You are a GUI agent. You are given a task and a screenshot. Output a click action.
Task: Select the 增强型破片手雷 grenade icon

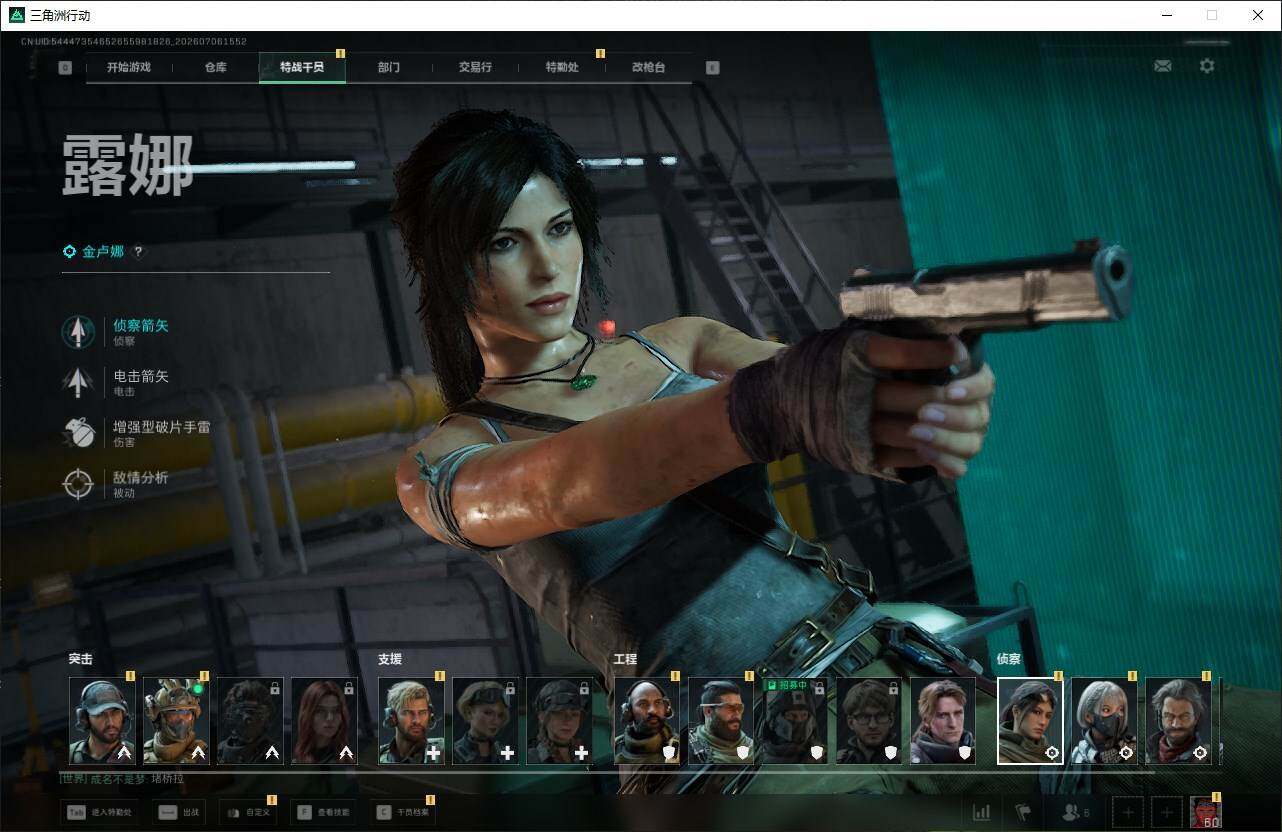(78, 433)
